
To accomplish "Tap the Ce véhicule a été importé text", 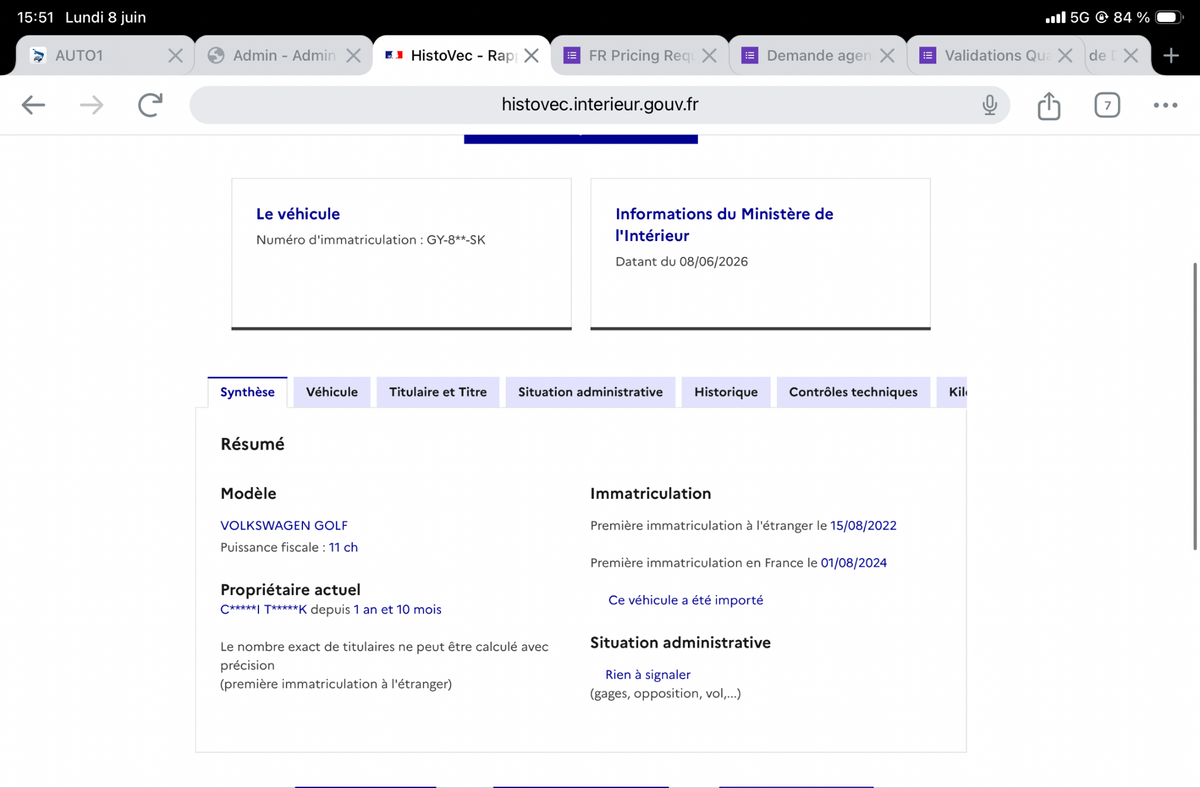I will tap(686, 600).
